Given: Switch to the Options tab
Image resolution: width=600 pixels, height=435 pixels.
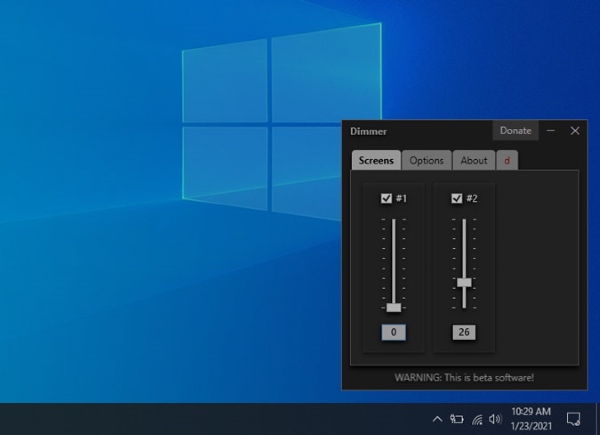Looking at the screenshot, I should pyautogui.click(x=426, y=160).
